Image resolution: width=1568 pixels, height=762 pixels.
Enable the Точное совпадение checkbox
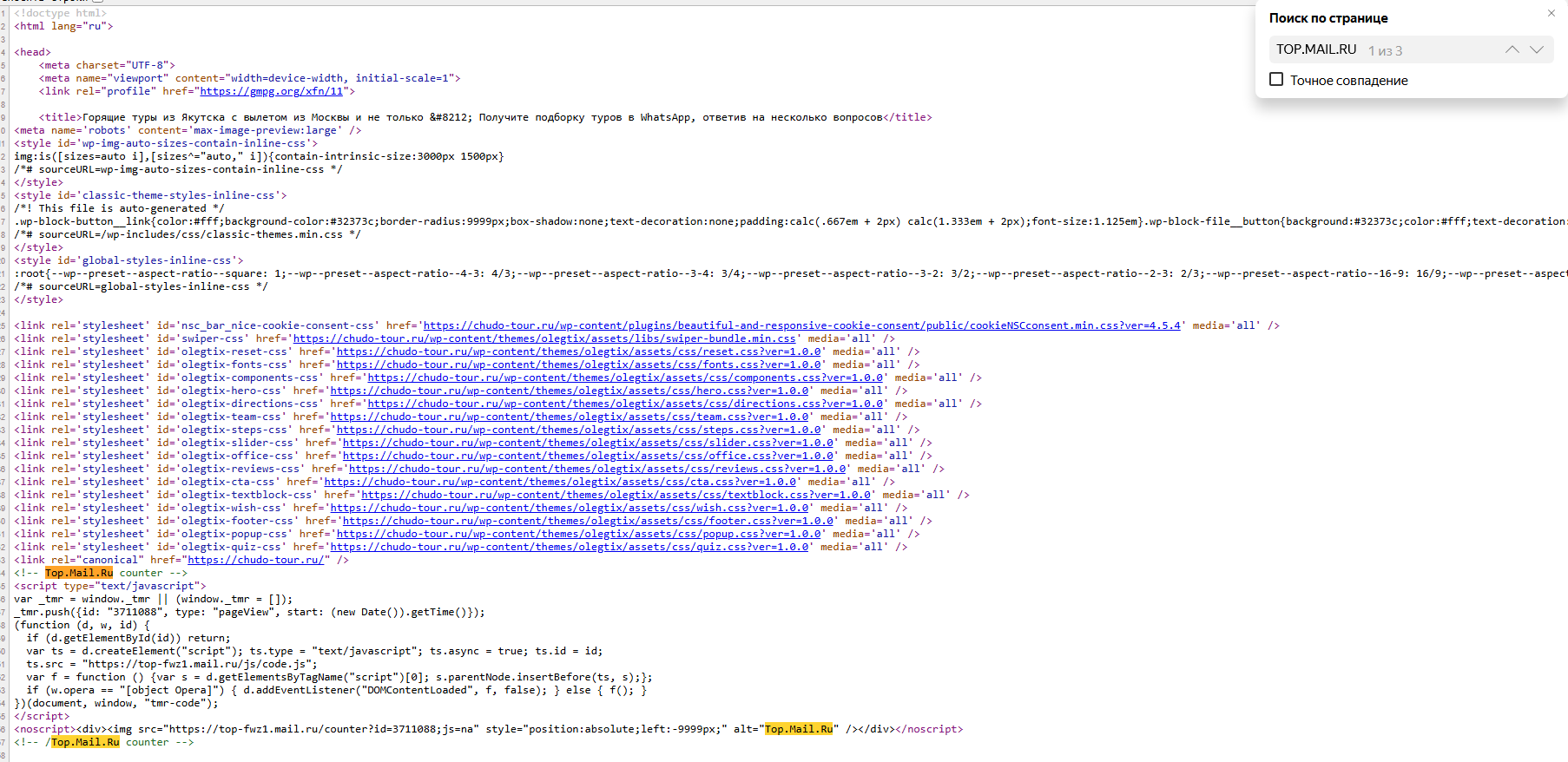point(1276,80)
